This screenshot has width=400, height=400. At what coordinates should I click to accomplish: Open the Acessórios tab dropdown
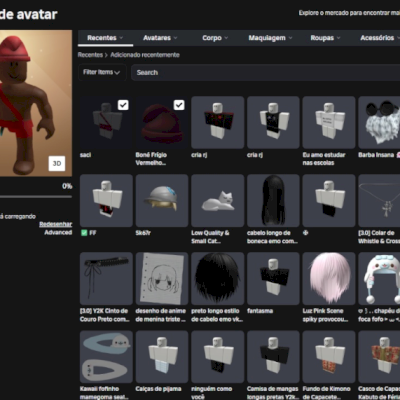[x=380, y=38]
